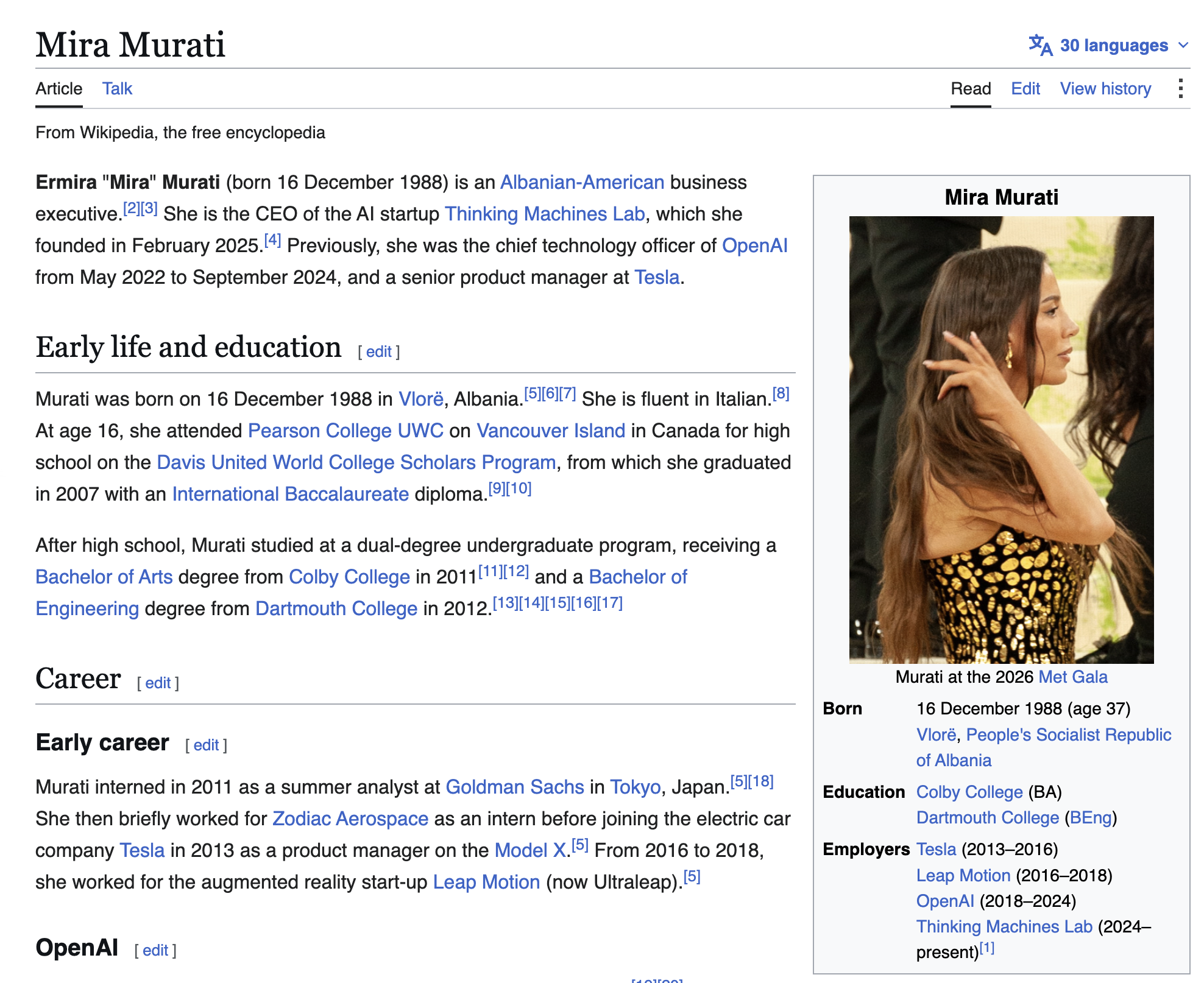Open the Colby College link in the infobox
The width and height of the screenshot is (1204, 983).
[969, 792]
